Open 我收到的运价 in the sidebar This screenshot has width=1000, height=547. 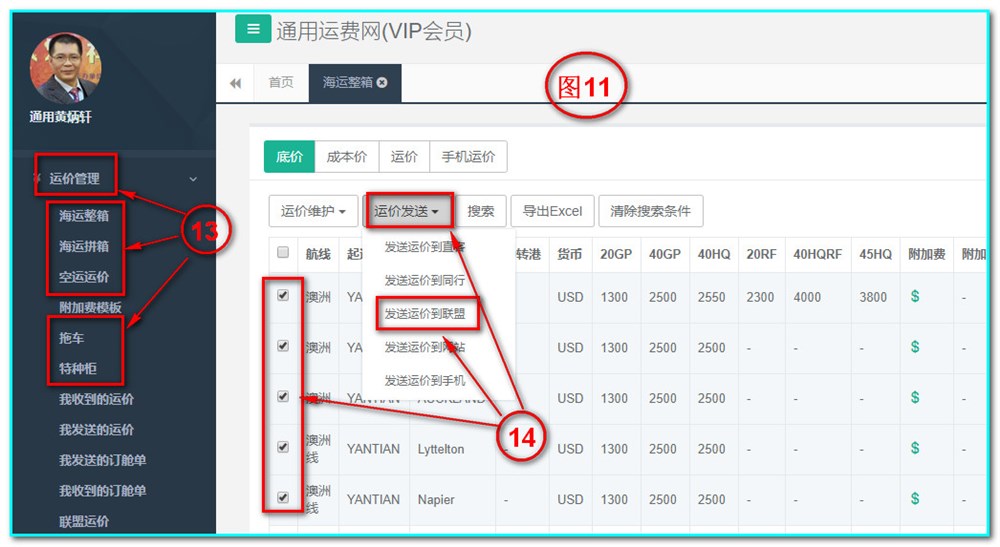click(x=96, y=399)
